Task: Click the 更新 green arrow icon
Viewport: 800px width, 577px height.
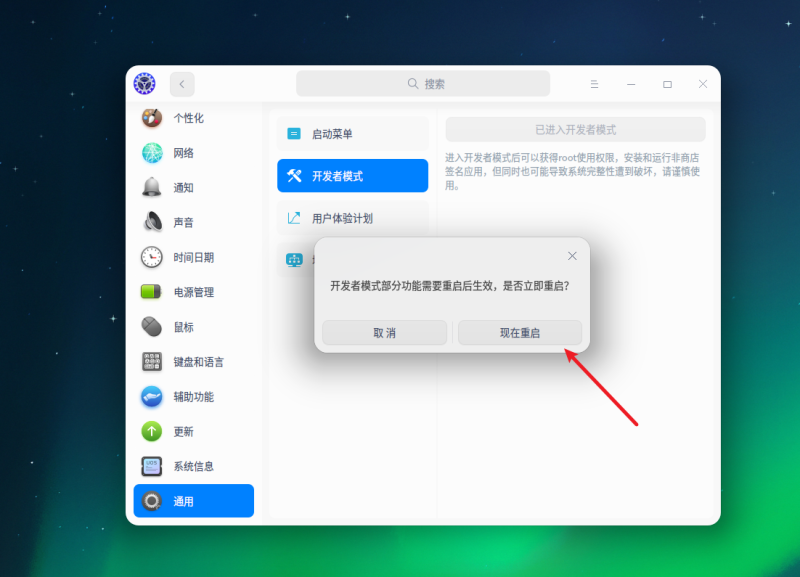Action: 152,431
